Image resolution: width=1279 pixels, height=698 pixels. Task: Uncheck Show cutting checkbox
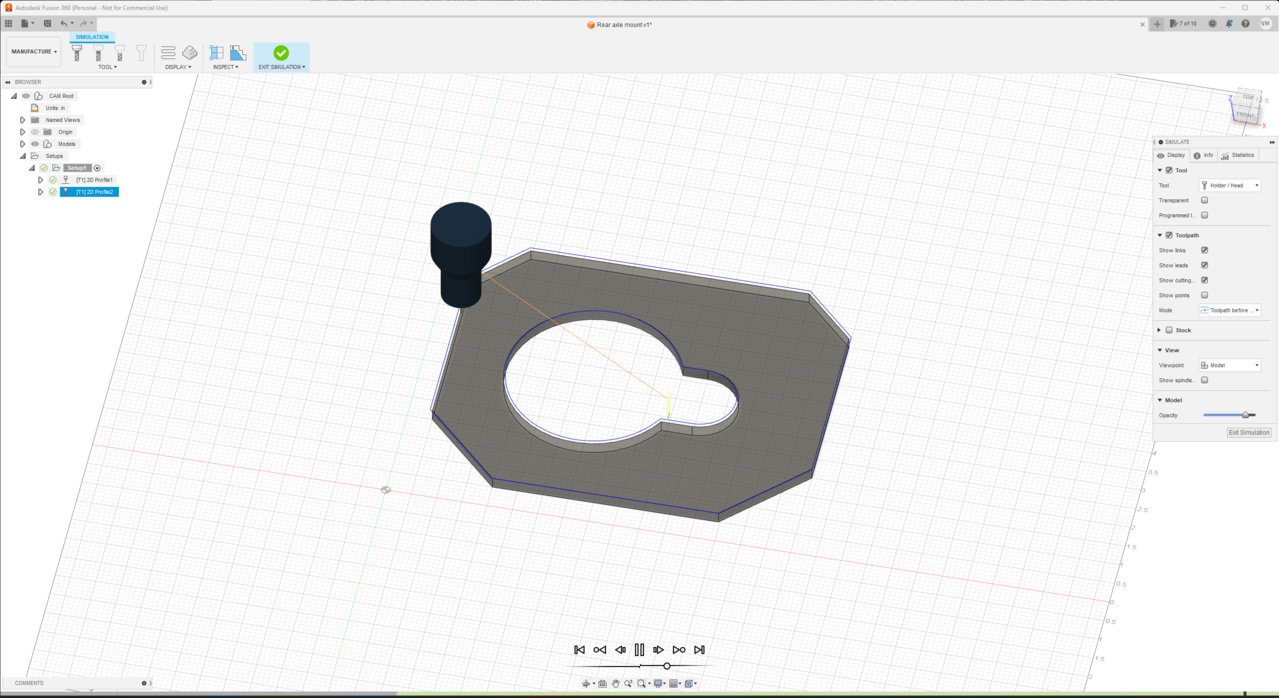pyautogui.click(x=1204, y=280)
